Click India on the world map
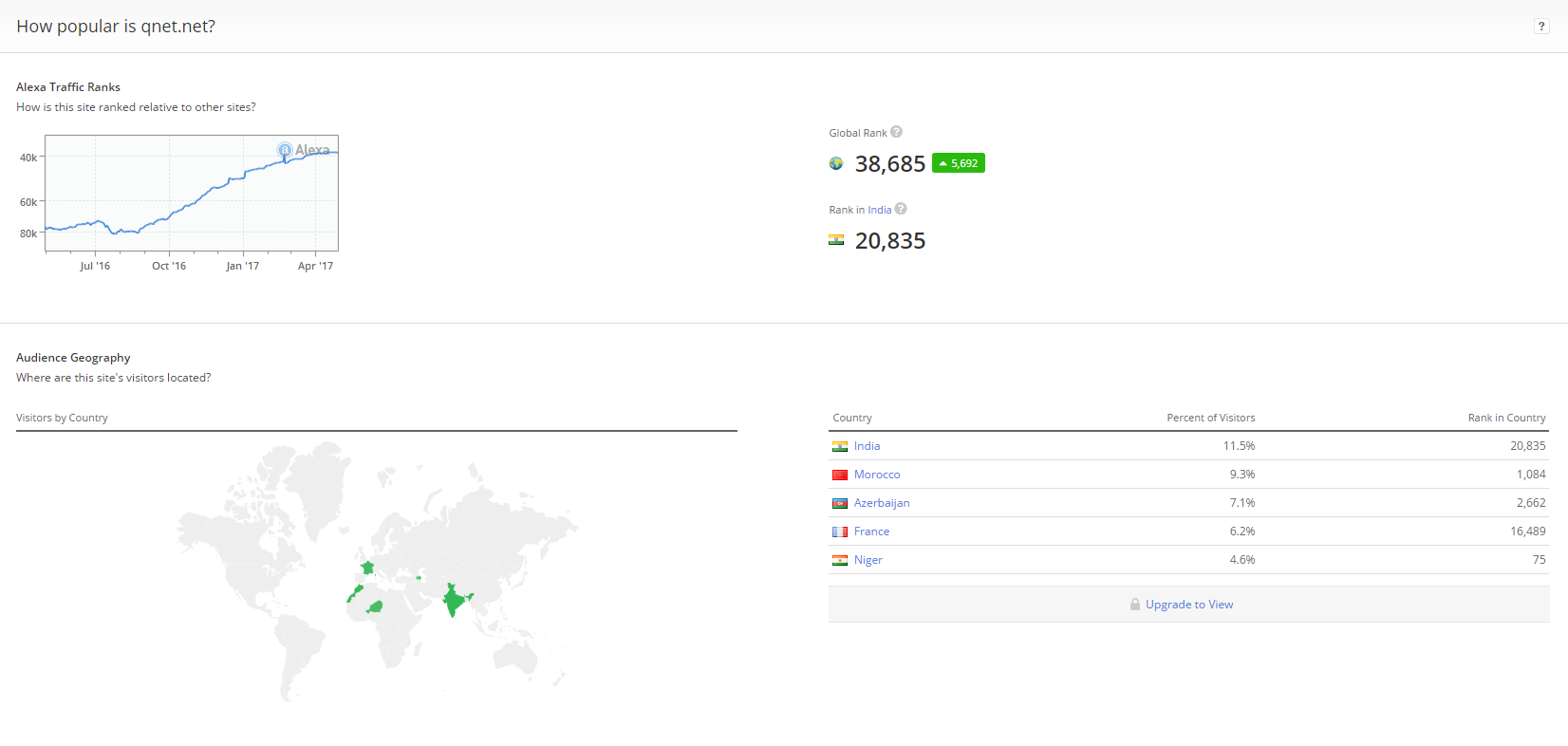This screenshot has width=1568, height=746. pyautogui.click(x=456, y=601)
